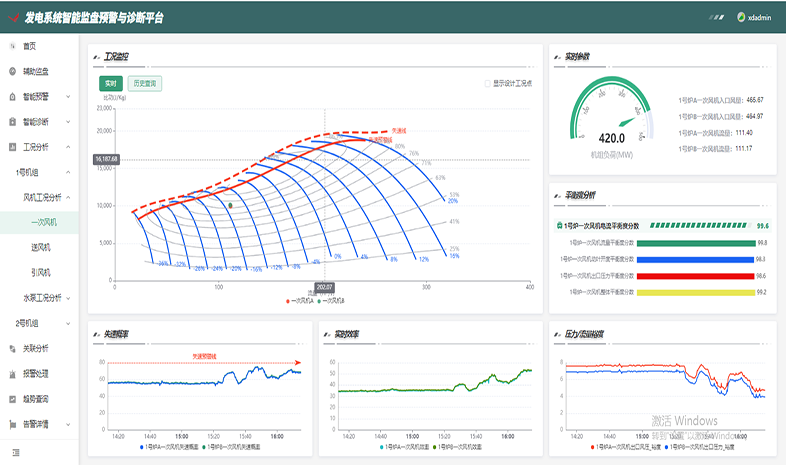Open 辅助监盘 via its sidebar icon
The image size is (786, 465).
(12, 71)
